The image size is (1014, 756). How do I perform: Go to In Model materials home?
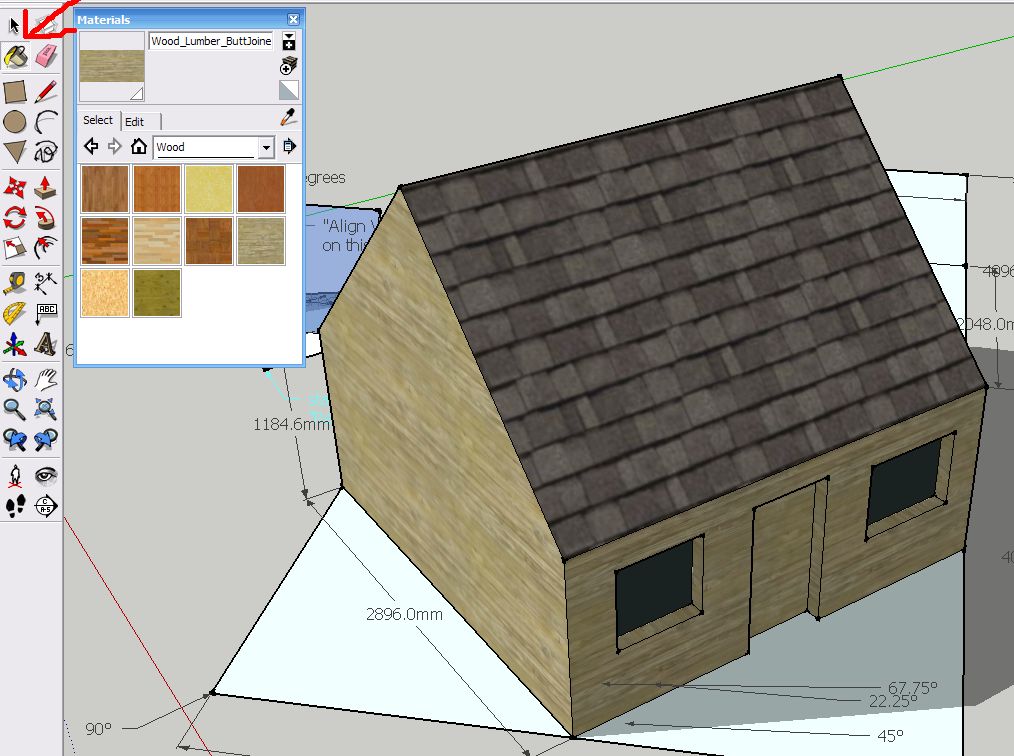(139, 147)
